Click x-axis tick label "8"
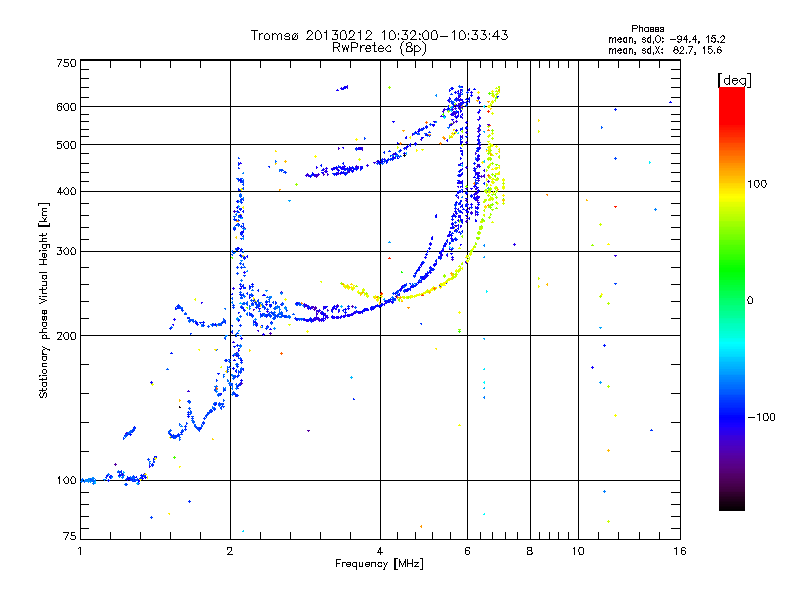The height and width of the screenshot is (600, 800). pyautogui.click(x=530, y=551)
